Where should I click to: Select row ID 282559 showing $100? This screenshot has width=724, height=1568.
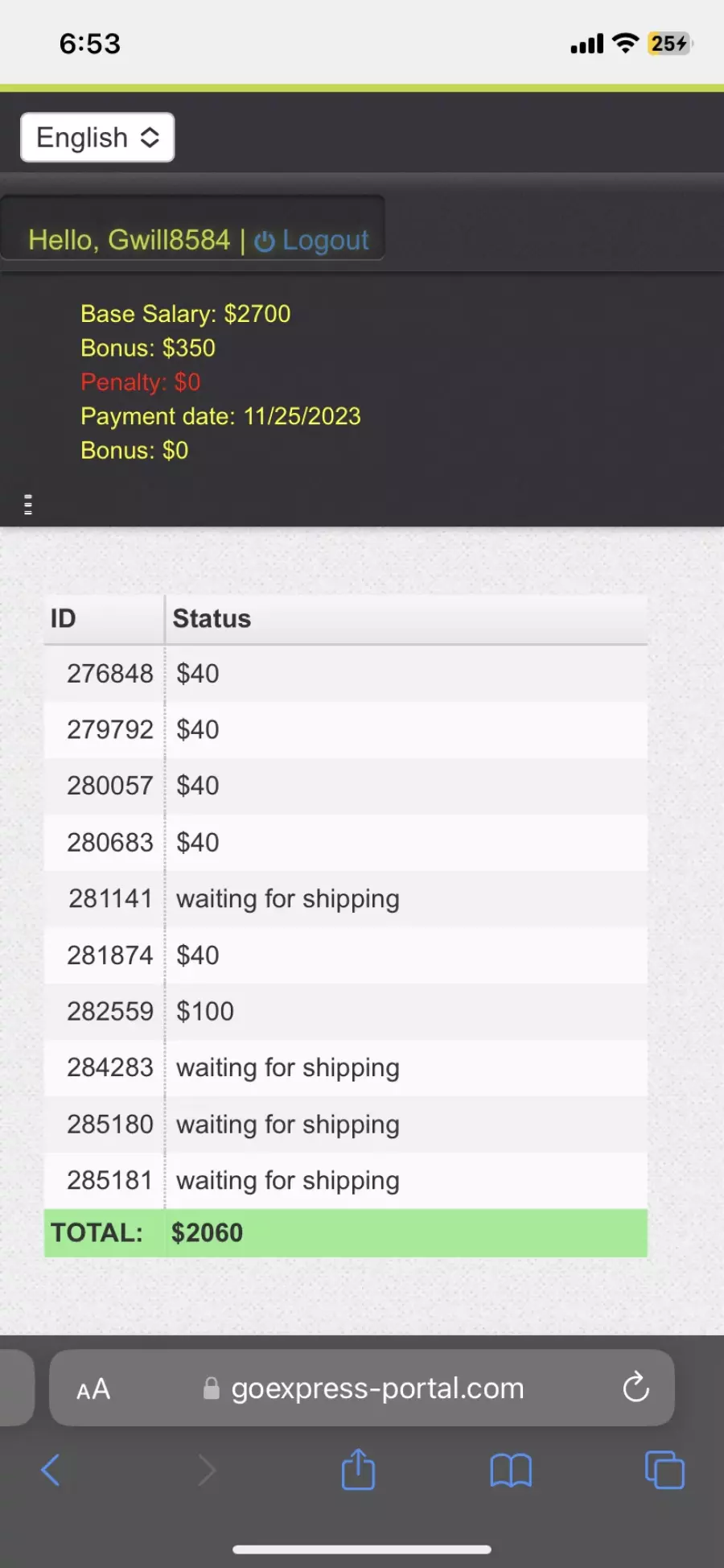[346, 1011]
